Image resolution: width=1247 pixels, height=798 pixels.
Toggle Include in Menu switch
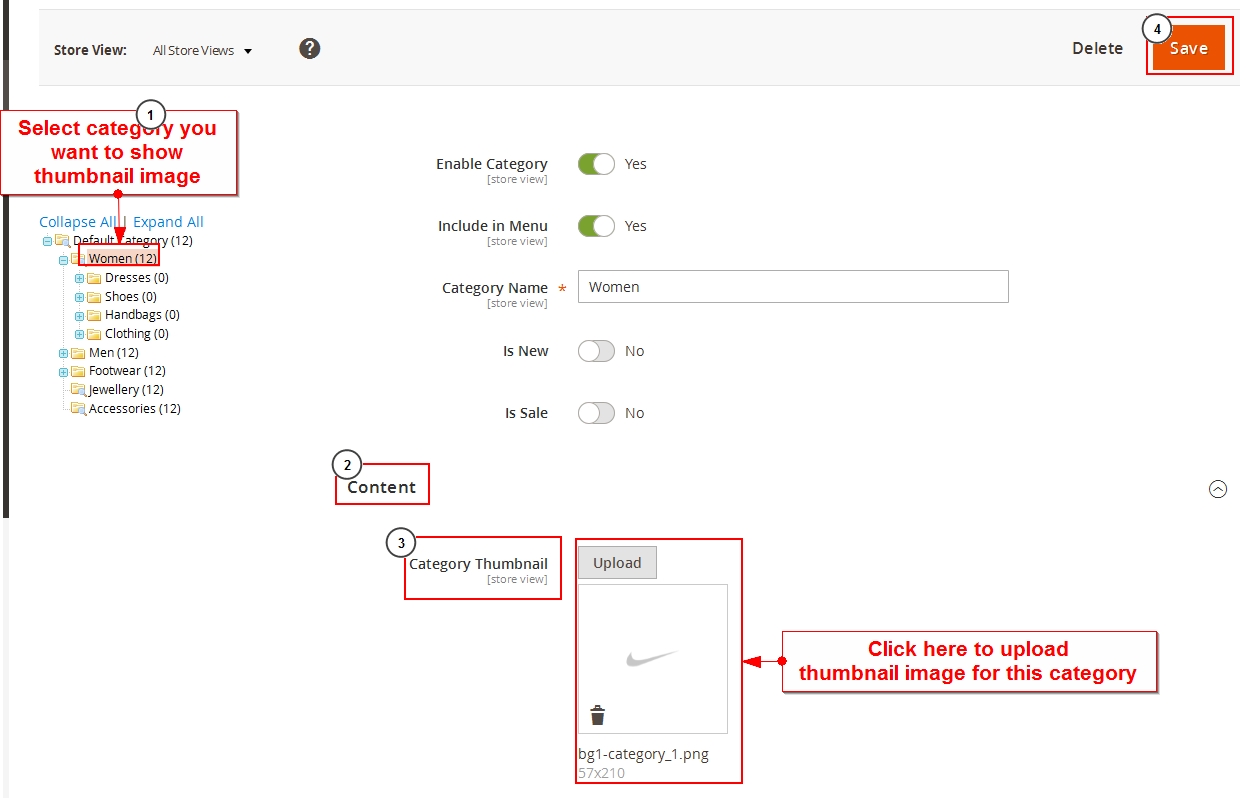pyautogui.click(x=596, y=226)
